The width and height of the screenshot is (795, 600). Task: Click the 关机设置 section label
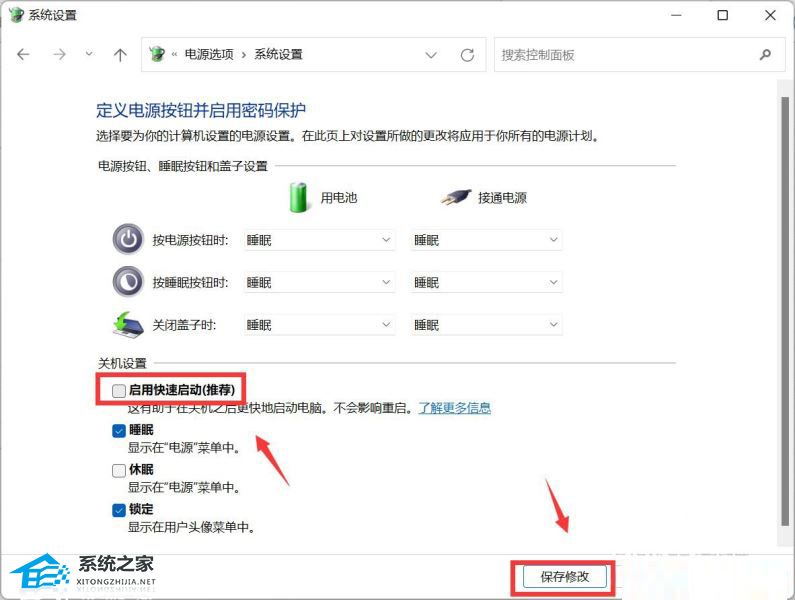[x=122, y=363]
